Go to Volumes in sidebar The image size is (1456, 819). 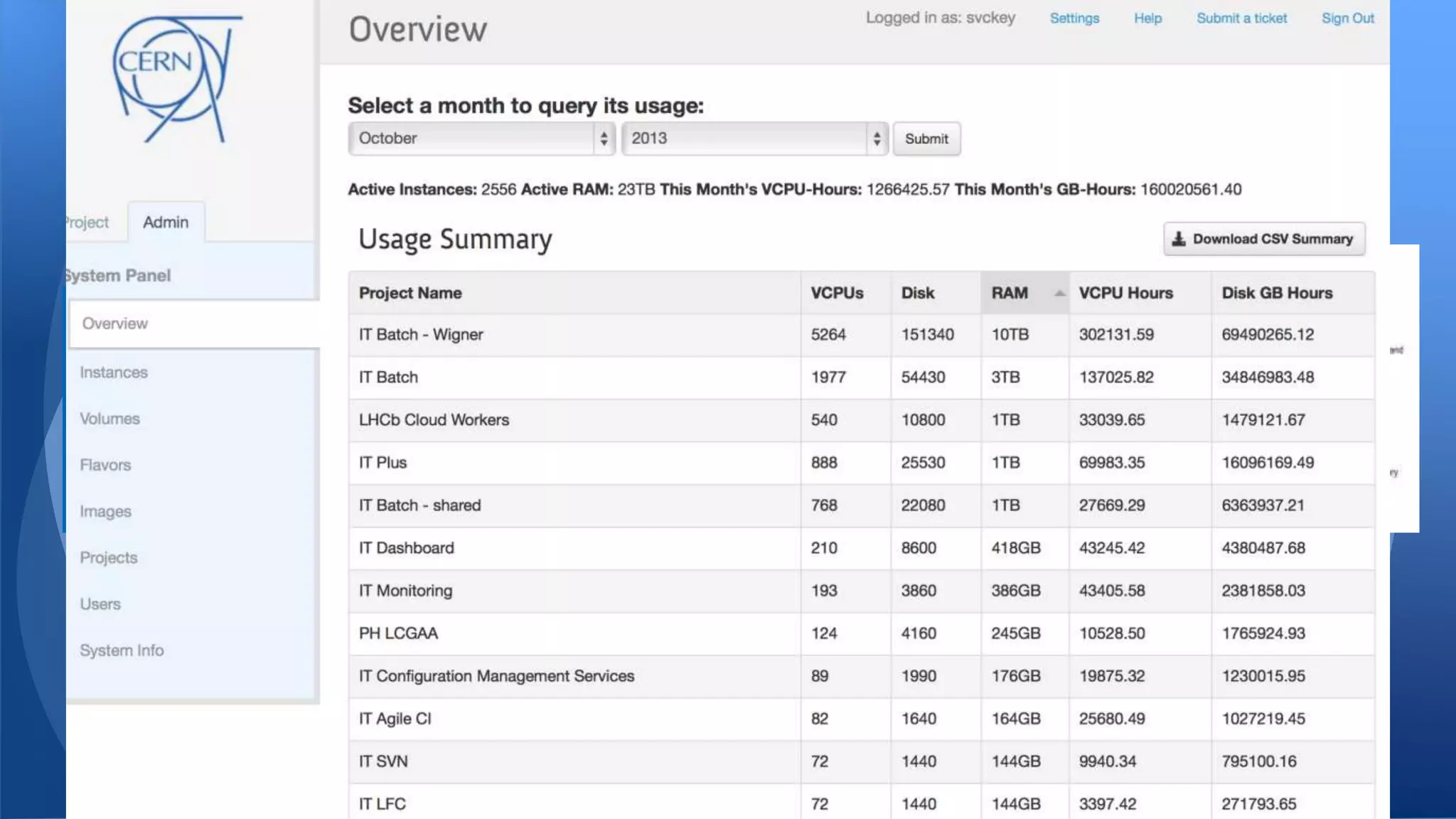point(109,419)
